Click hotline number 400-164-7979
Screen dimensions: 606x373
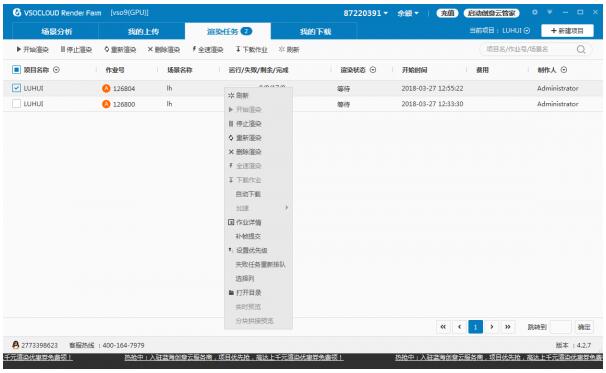point(123,345)
